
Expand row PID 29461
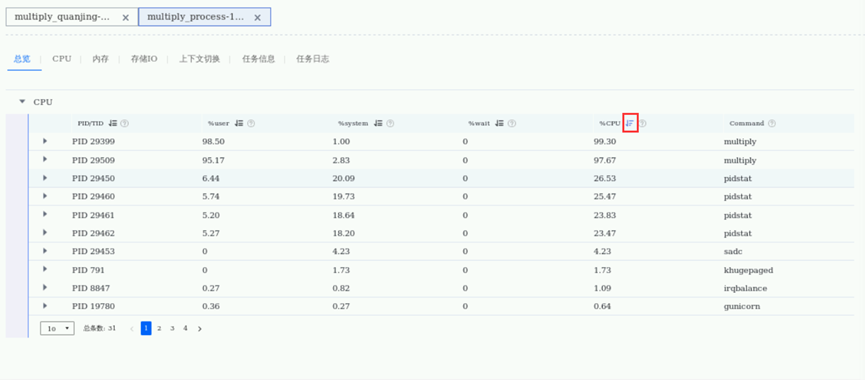pyautogui.click(x=45, y=215)
